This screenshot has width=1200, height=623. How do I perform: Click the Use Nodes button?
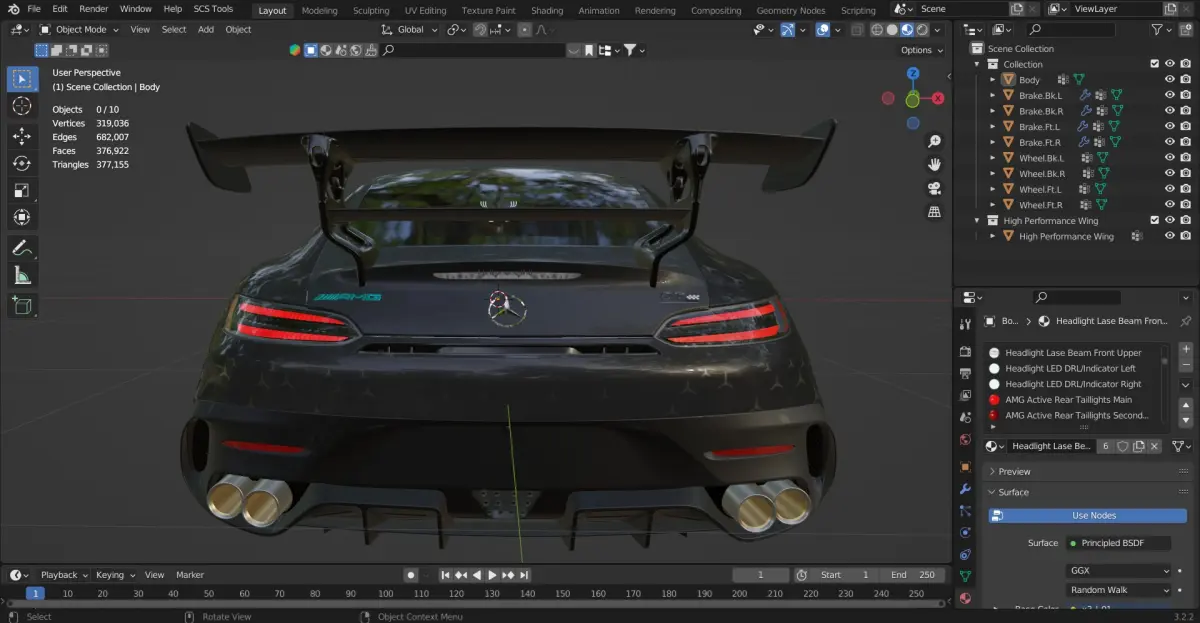point(1087,515)
